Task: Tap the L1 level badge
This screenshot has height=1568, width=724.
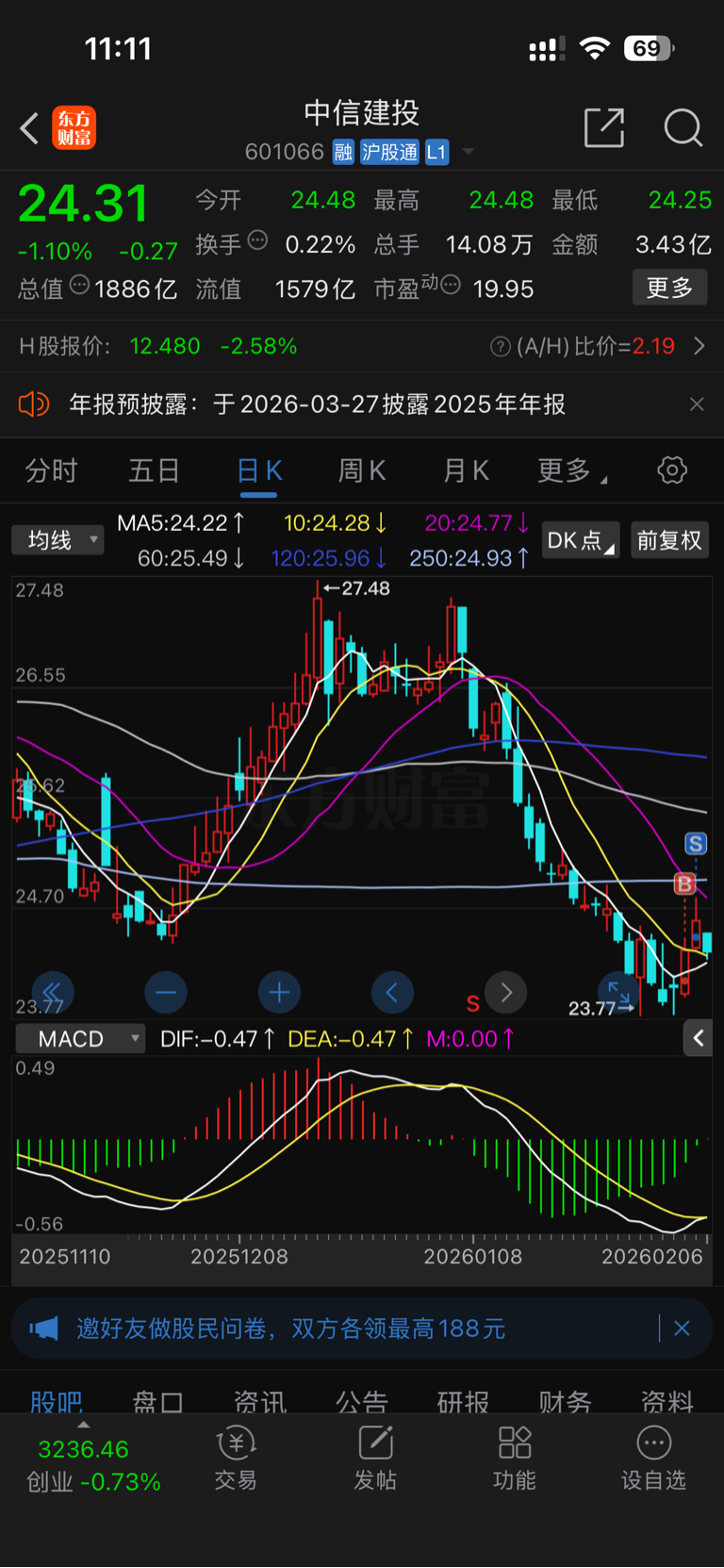Action: [436, 152]
